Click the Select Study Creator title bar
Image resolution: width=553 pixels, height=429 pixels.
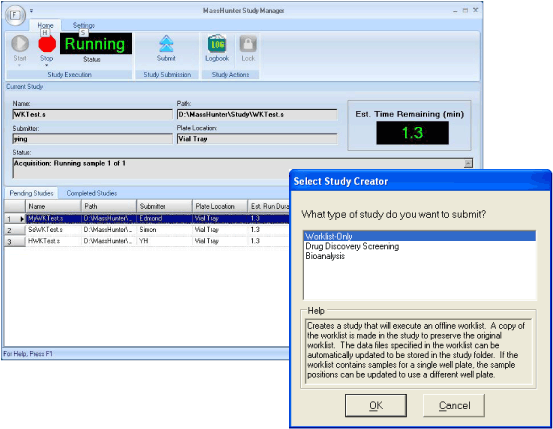coord(420,181)
